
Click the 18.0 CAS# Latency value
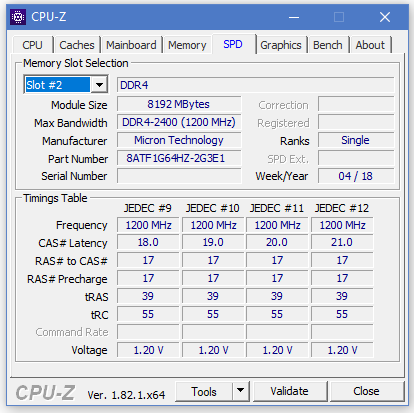point(148,242)
